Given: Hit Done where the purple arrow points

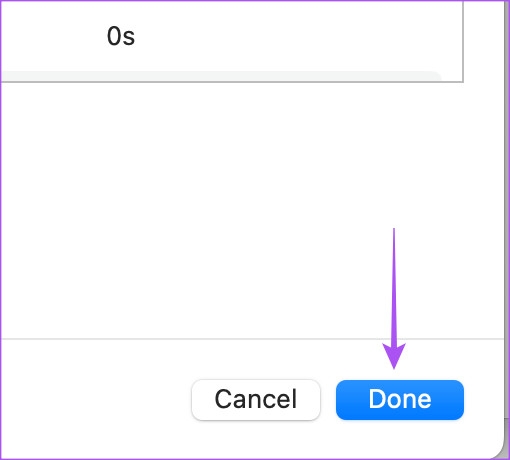Looking at the screenshot, I should click(x=400, y=399).
